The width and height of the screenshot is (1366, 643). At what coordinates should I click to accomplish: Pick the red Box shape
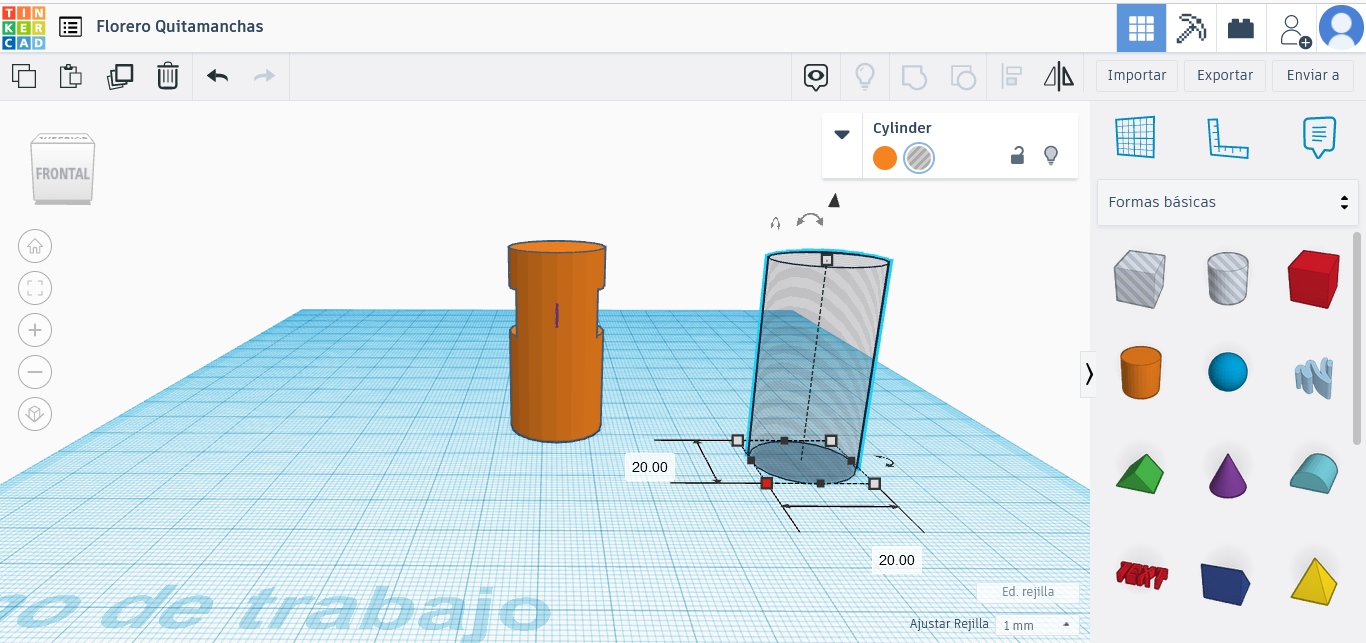1314,278
